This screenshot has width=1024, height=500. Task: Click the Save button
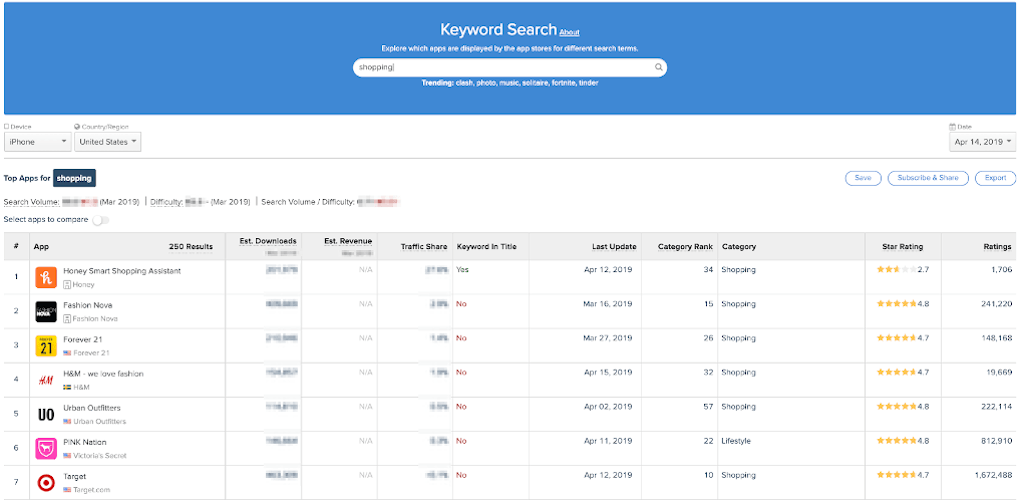863,178
